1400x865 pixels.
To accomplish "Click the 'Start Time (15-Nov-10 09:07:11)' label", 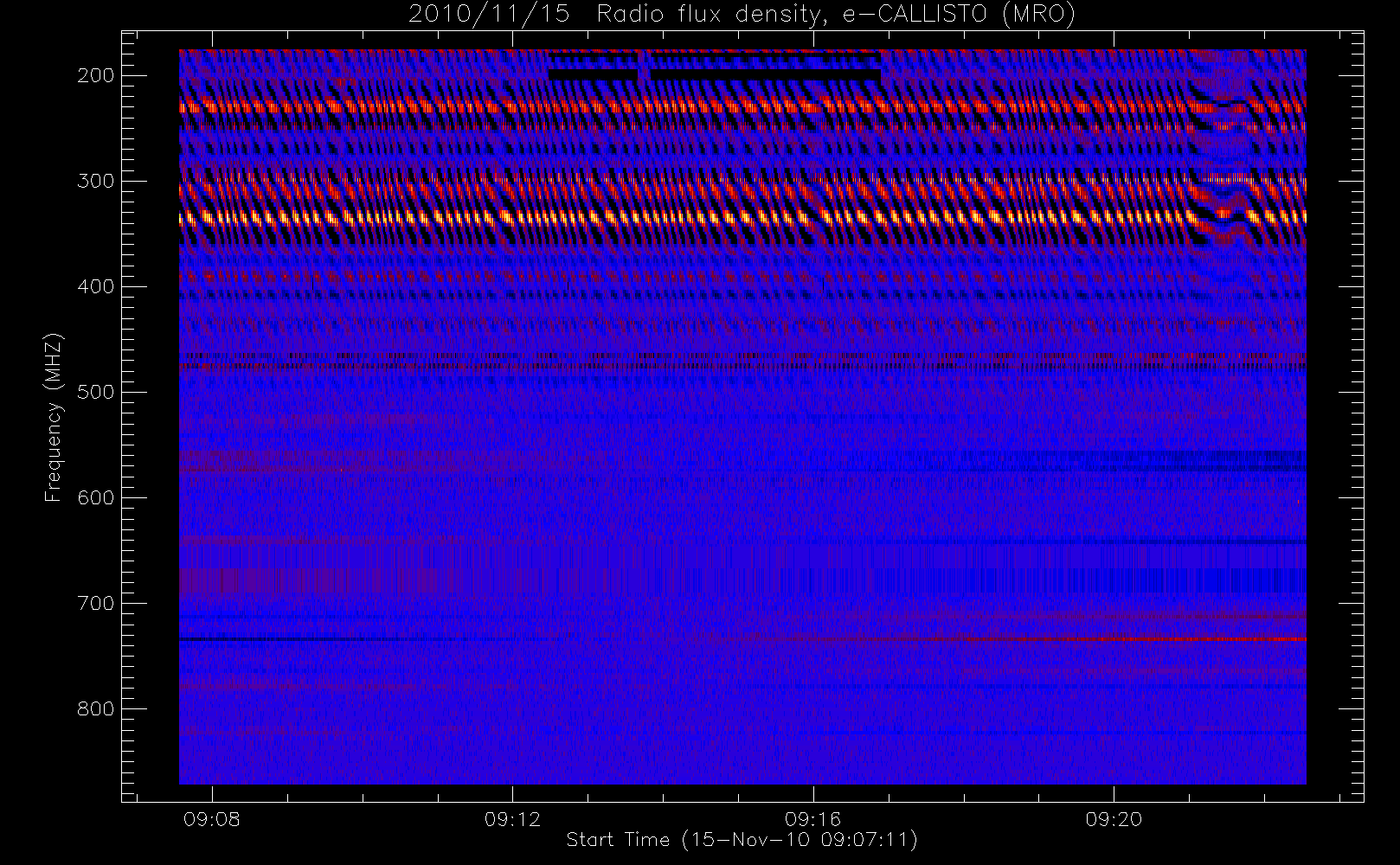I will (742, 840).
